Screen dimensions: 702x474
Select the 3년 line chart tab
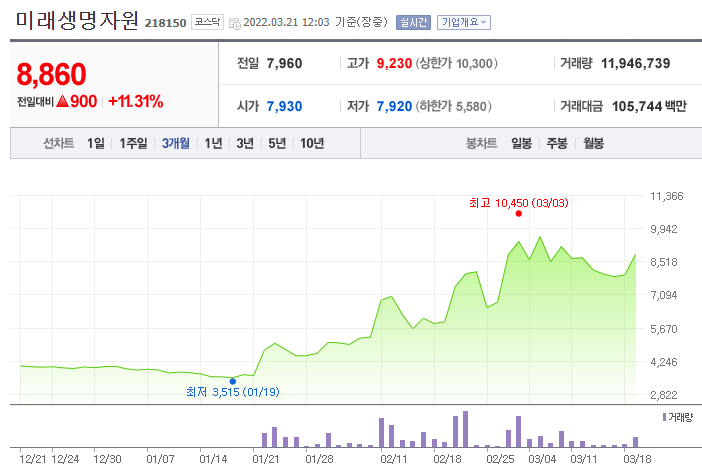click(245, 143)
